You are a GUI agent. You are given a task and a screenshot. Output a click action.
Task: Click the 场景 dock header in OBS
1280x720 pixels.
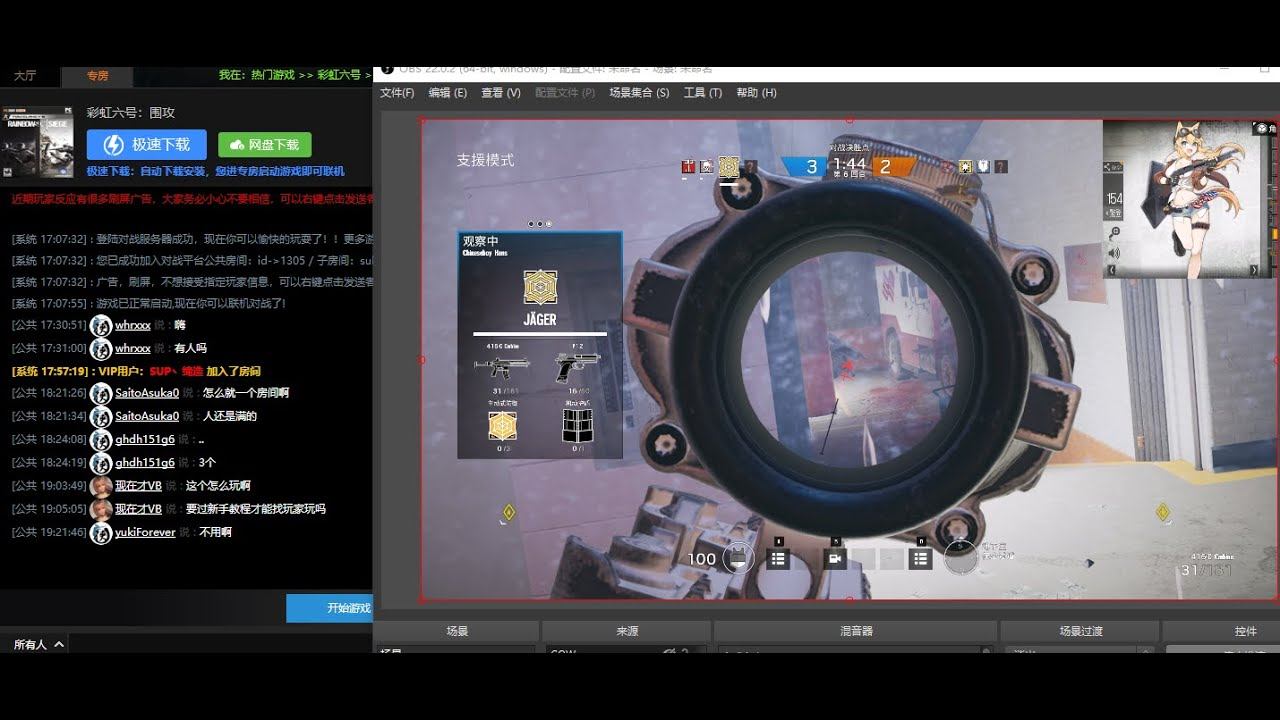pos(457,632)
